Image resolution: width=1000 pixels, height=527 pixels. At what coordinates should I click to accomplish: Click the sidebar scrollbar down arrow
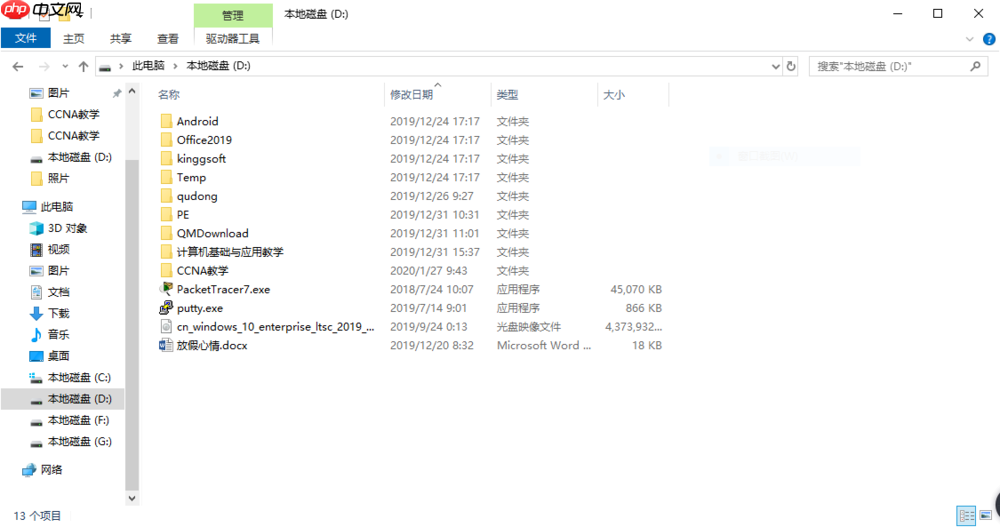pos(132,498)
